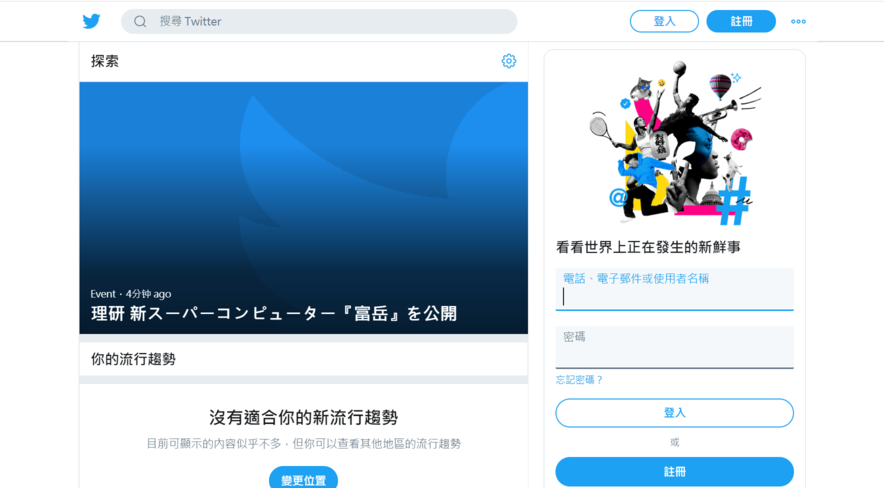Click the Event · 4分钟 ago label
884x488 pixels.
pos(131,294)
